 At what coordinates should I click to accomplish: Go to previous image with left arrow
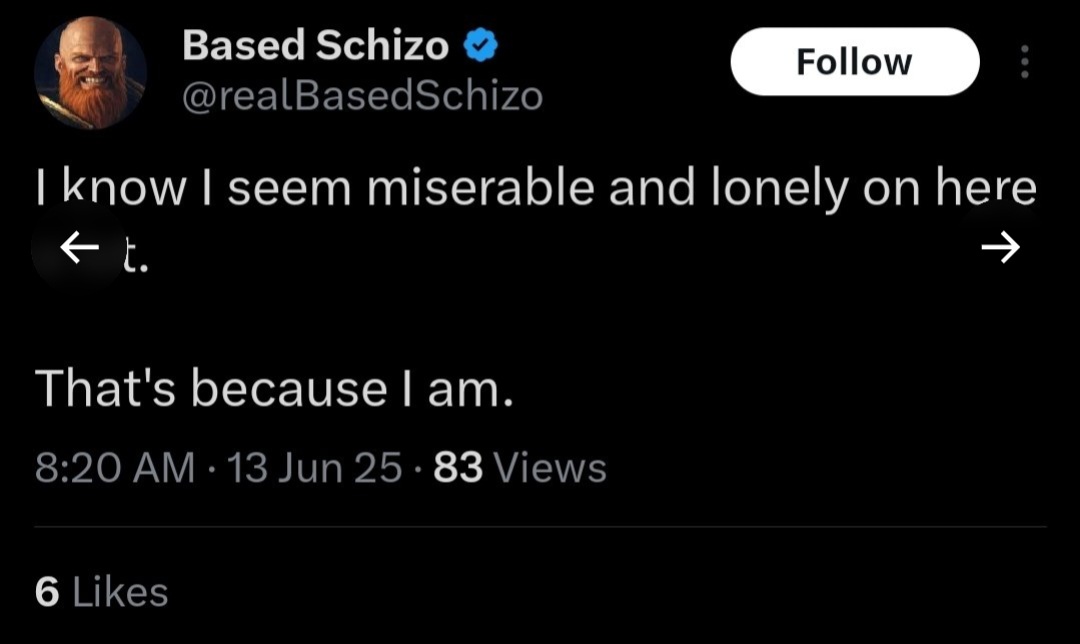[79, 247]
